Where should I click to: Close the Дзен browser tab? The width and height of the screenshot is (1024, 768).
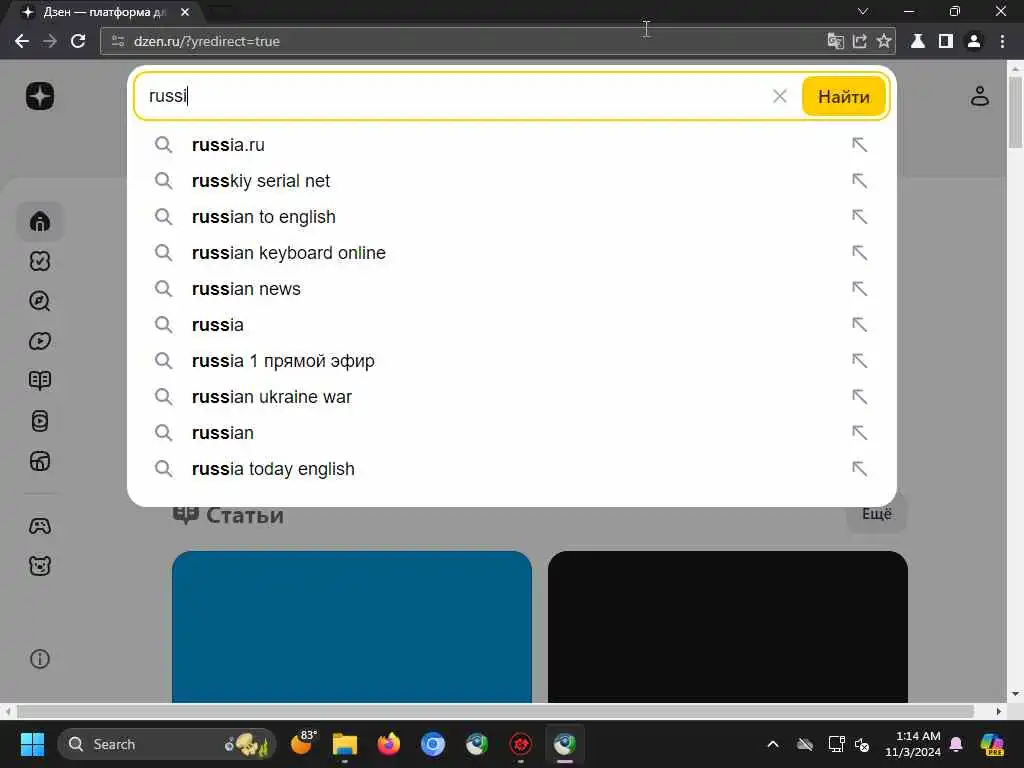[x=185, y=12]
